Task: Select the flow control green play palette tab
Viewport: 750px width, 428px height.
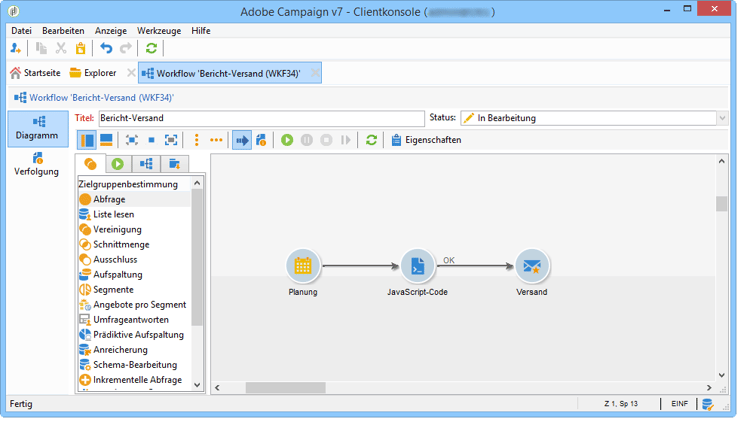Action: point(118,165)
